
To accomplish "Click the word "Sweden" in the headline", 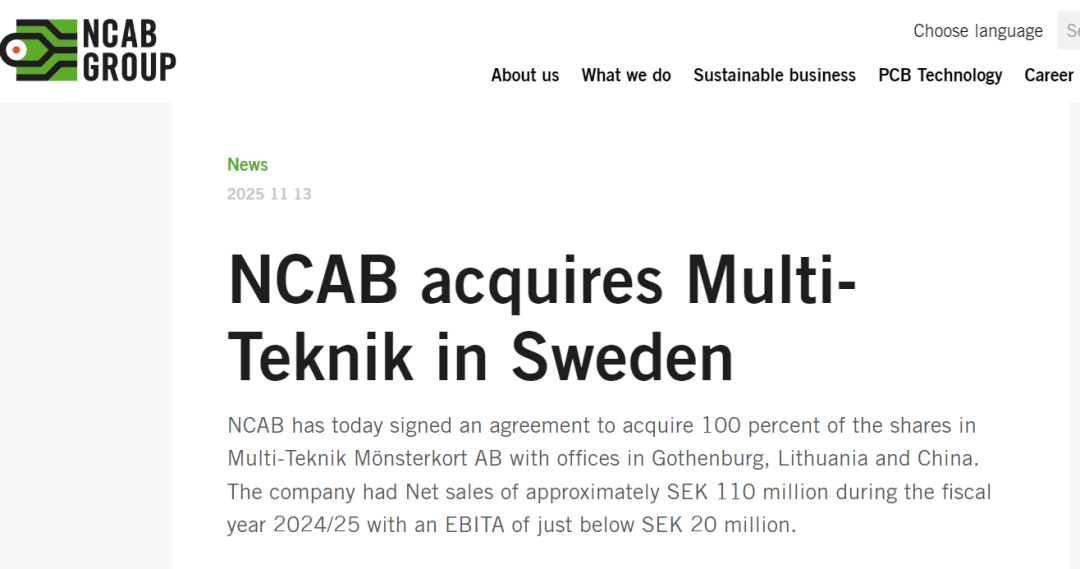I will tap(623, 357).
